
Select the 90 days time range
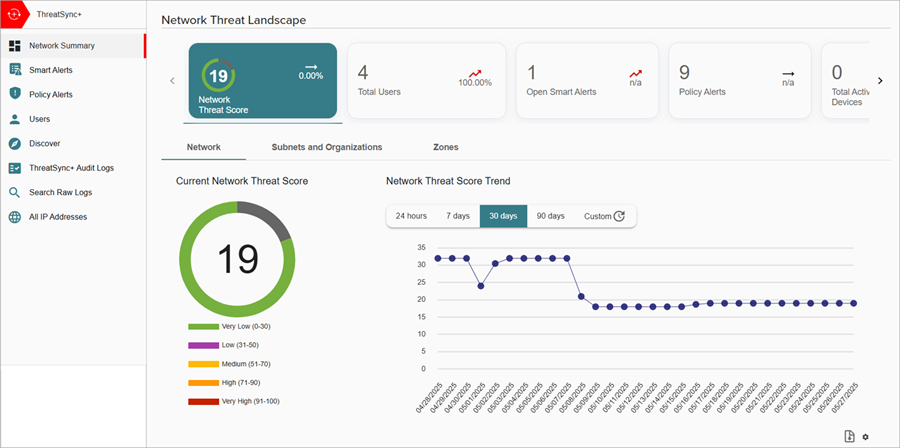tap(550, 216)
